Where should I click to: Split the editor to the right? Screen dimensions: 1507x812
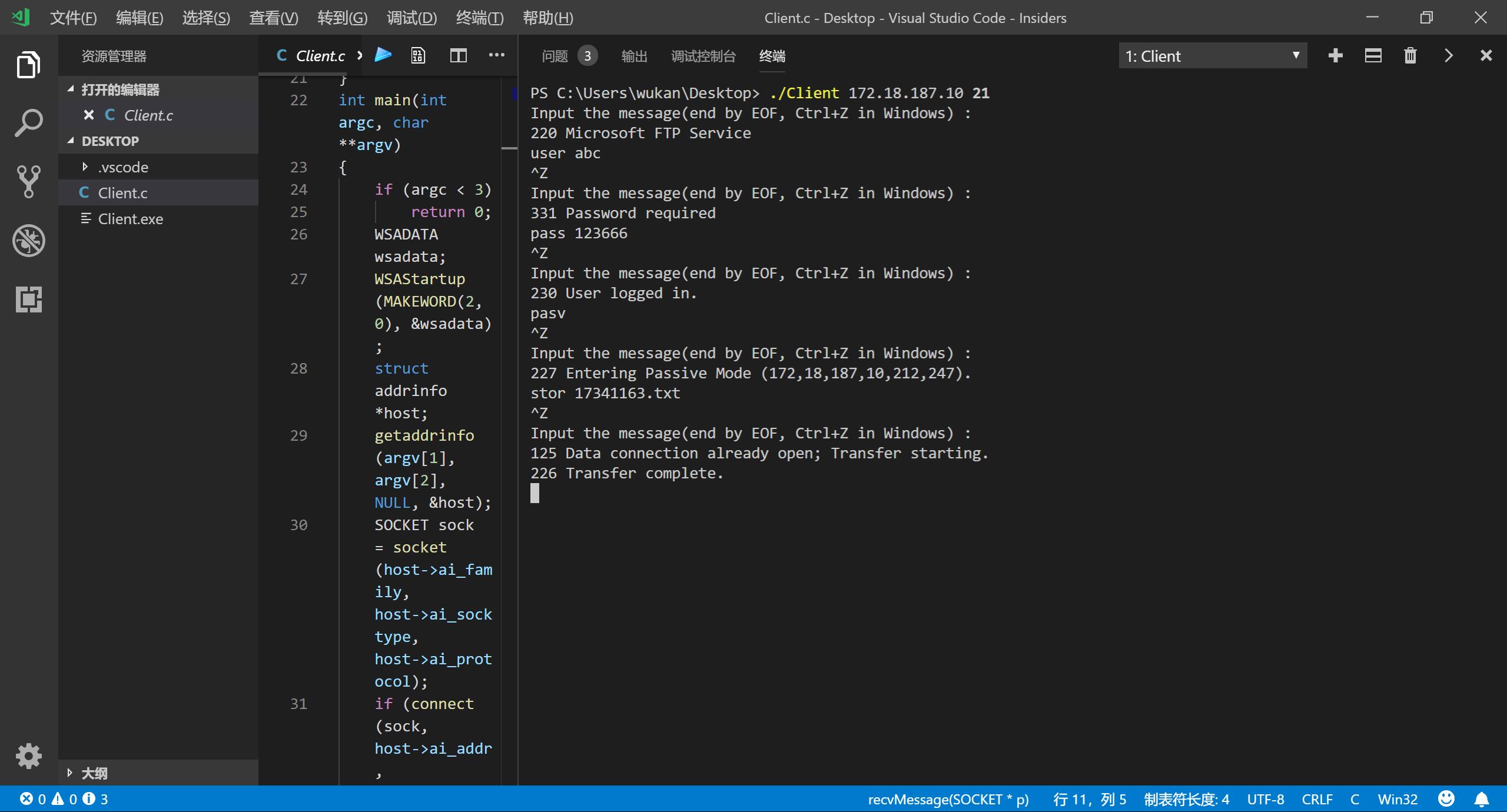coord(458,55)
